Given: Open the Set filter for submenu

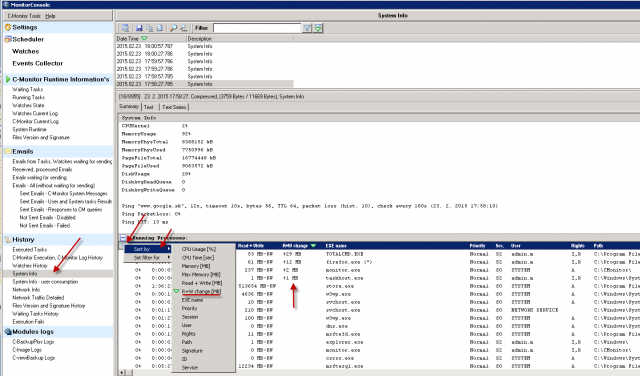Looking at the screenshot, I should [x=148, y=258].
